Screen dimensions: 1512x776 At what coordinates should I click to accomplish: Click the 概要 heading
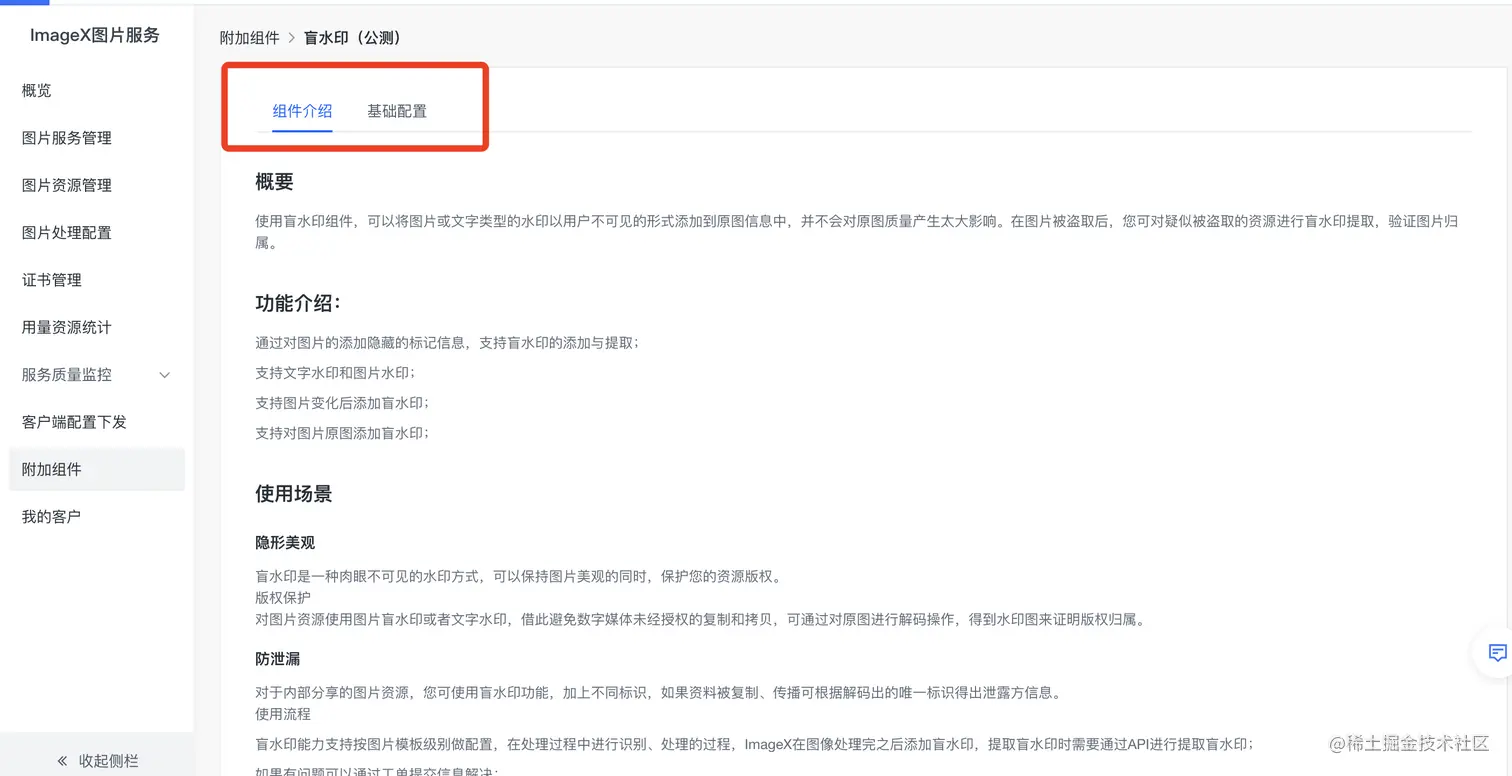274,182
